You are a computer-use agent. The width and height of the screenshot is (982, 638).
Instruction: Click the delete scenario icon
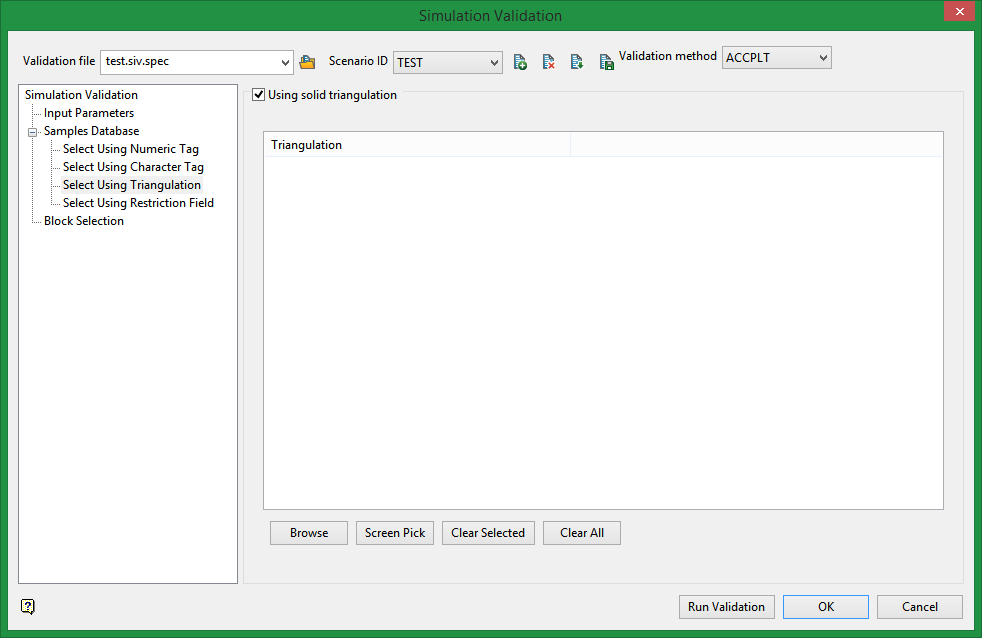(549, 62)
